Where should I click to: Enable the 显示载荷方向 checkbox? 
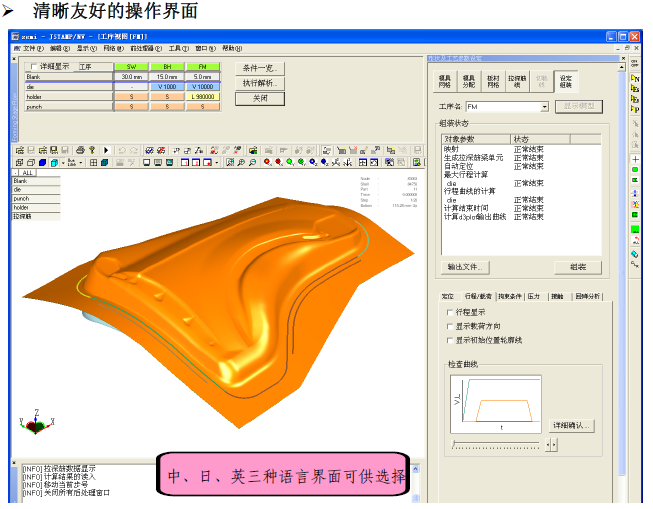(450, 327)
